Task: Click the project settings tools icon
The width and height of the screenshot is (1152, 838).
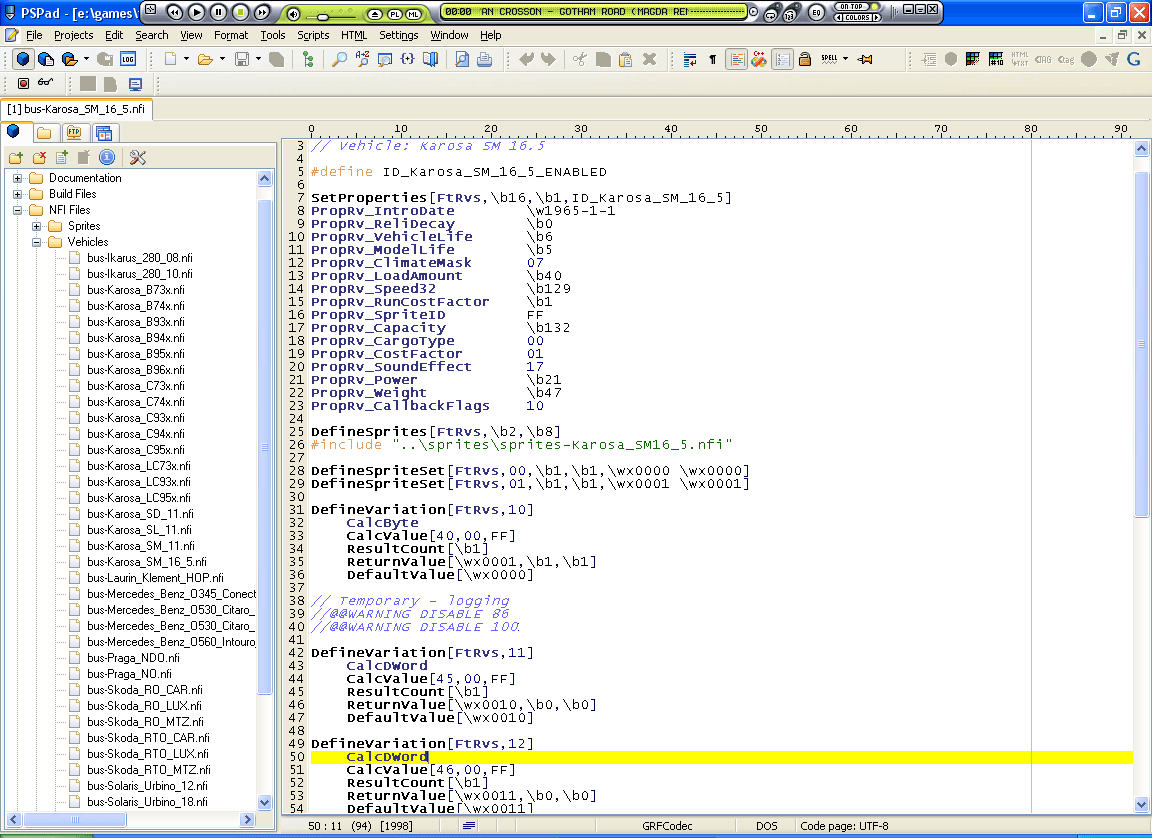Action: coord(137,157)
